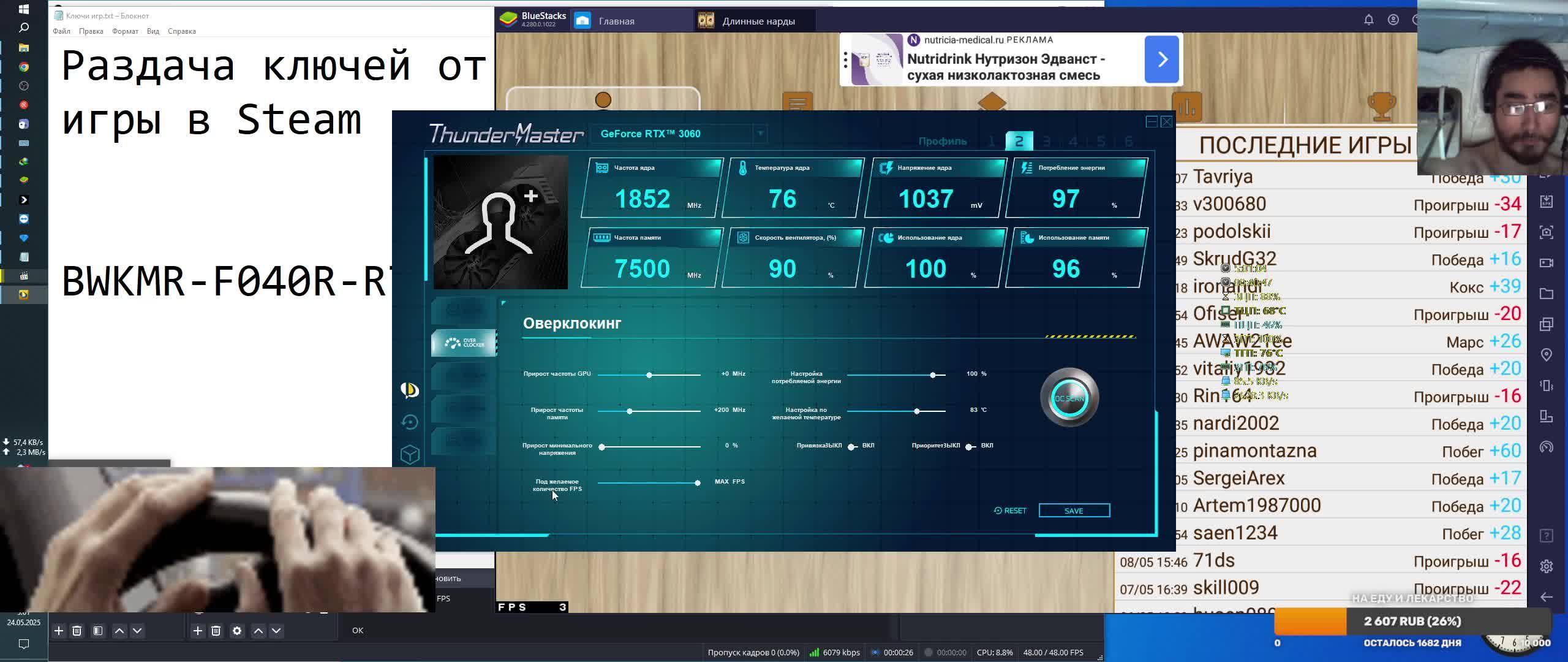Select profile number 3

click(1046, 142)
